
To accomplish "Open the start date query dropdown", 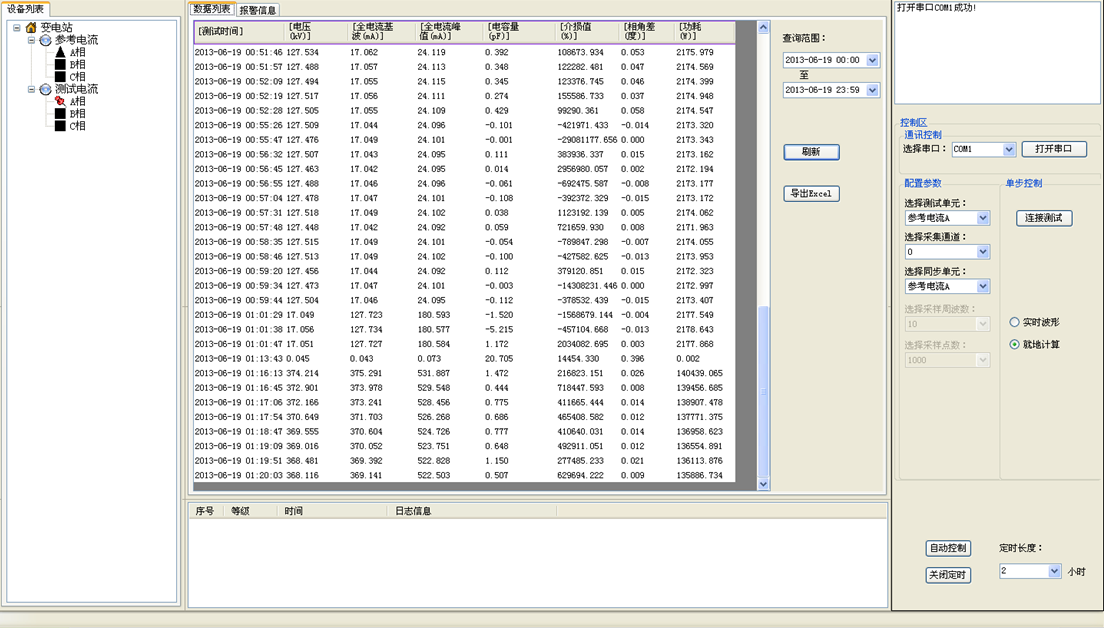I will [872, 60].
